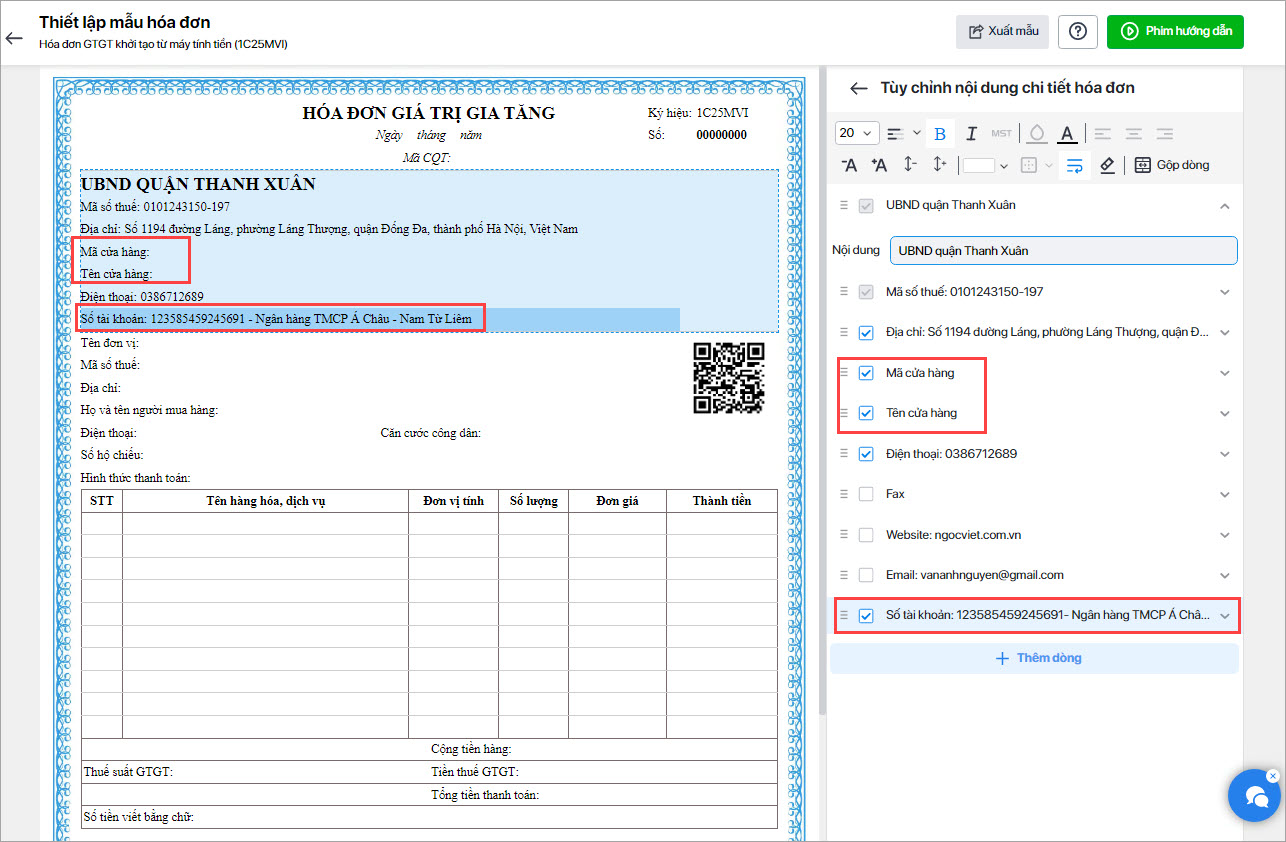
Task: Click the eraser clear-format icon
Action: coord(1106,165)
